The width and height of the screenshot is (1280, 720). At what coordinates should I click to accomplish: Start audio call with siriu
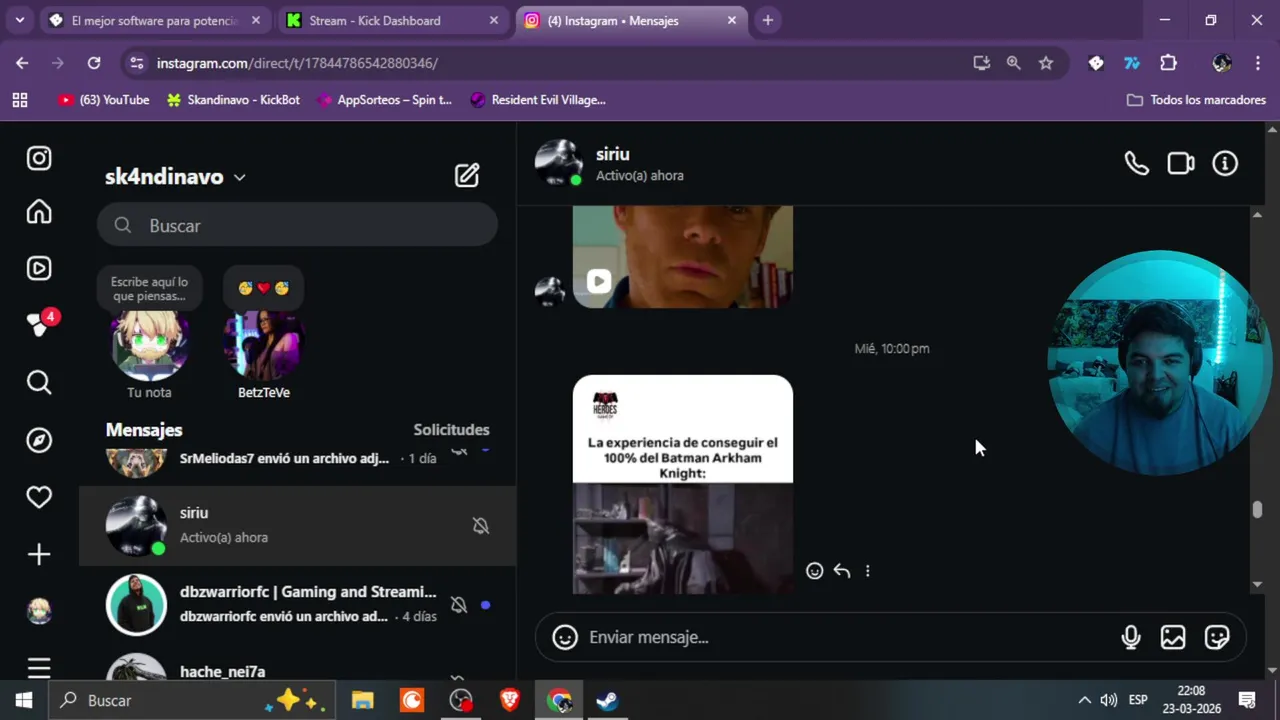(x=1137, y=163)
